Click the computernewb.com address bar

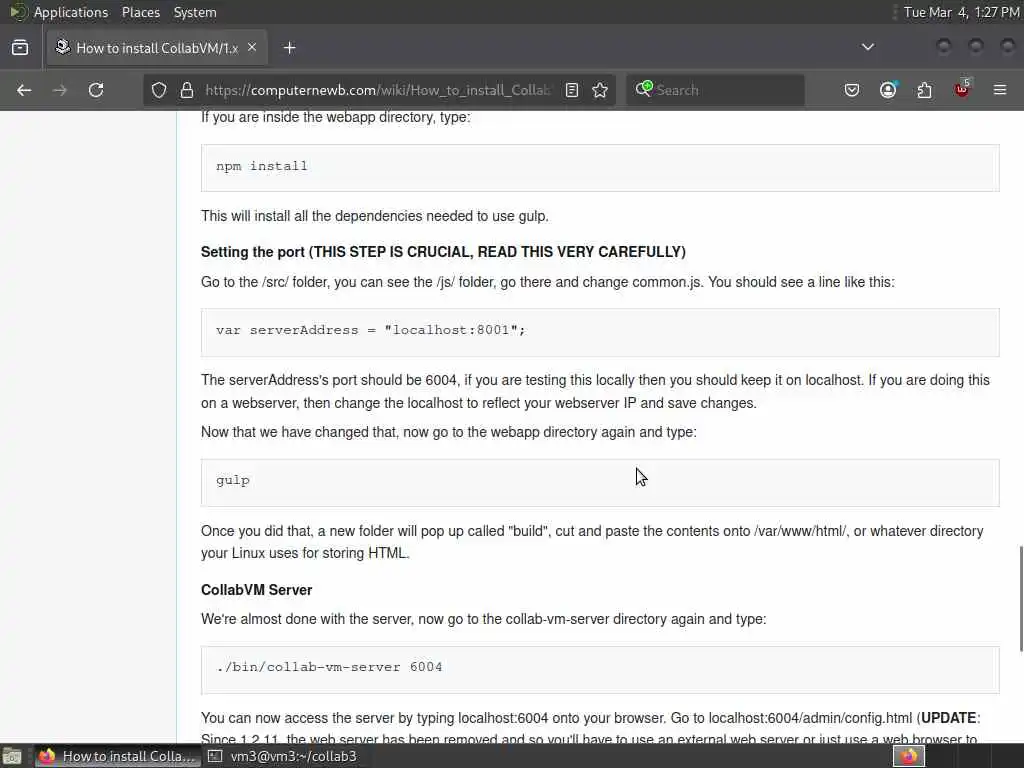379,90
